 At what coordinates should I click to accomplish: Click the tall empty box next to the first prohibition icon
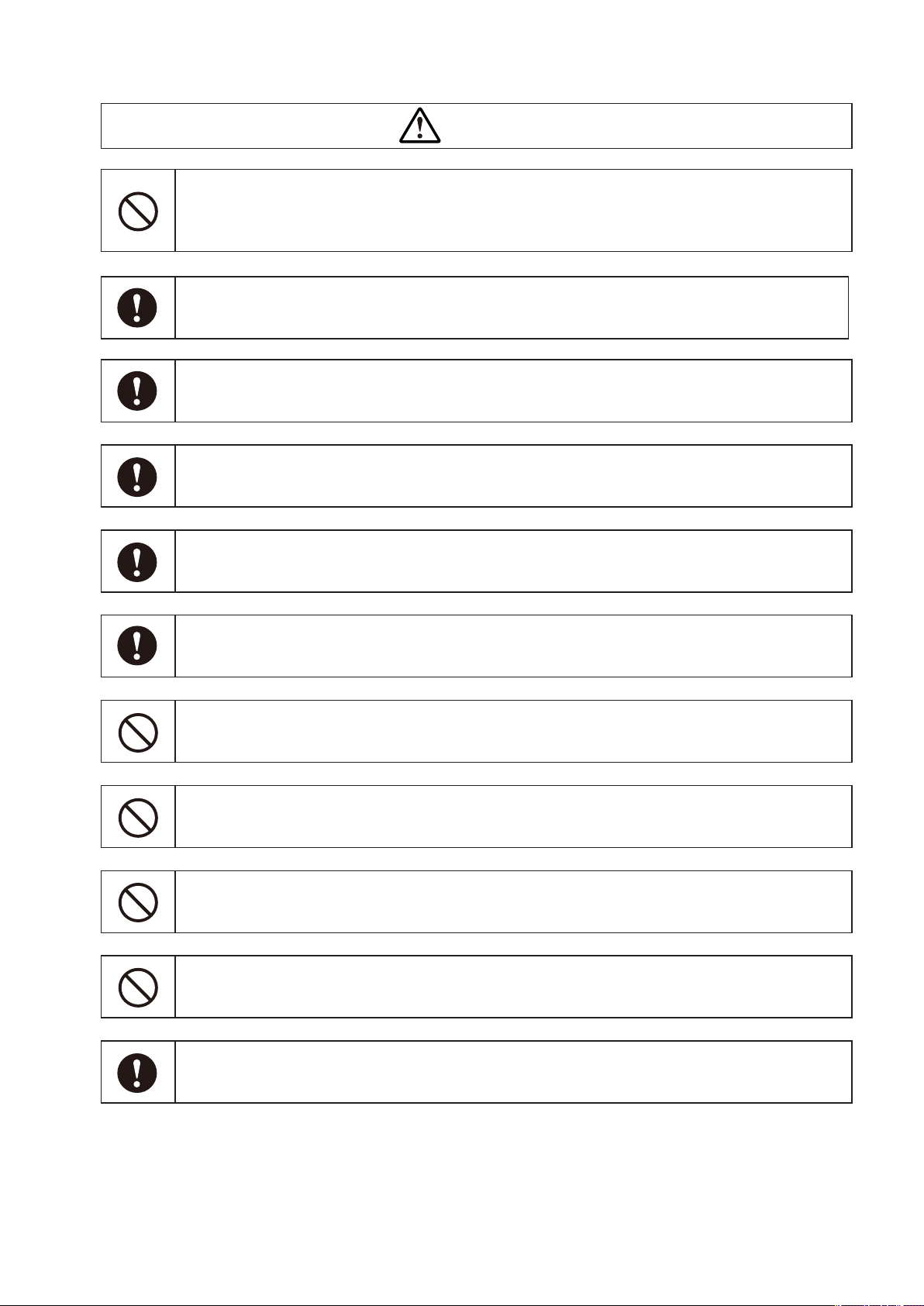[x=514, y=210]
